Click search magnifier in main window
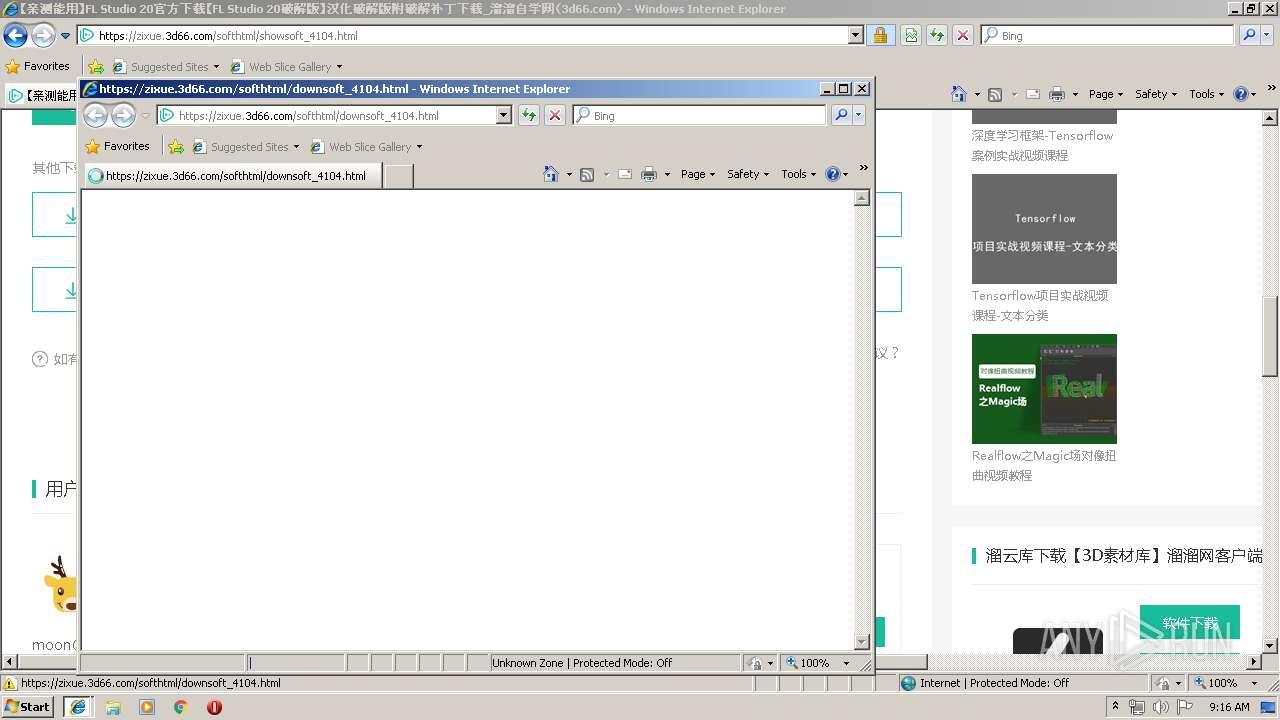 click(1249, 36)
